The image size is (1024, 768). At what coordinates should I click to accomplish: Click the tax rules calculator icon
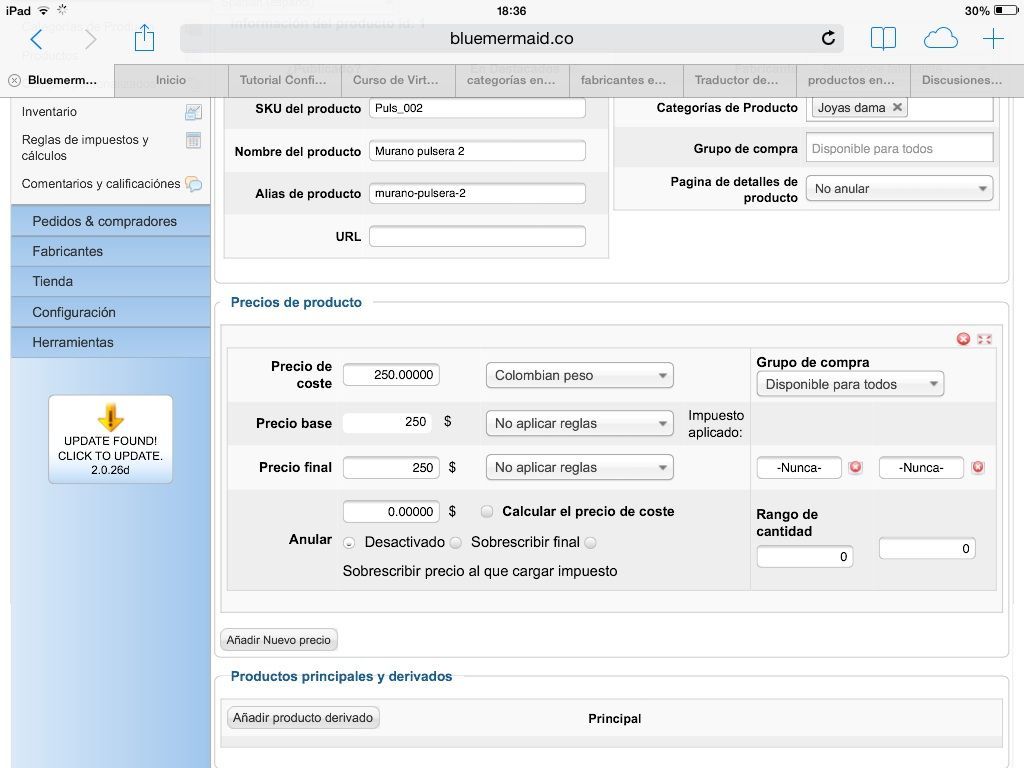[193, 140]
